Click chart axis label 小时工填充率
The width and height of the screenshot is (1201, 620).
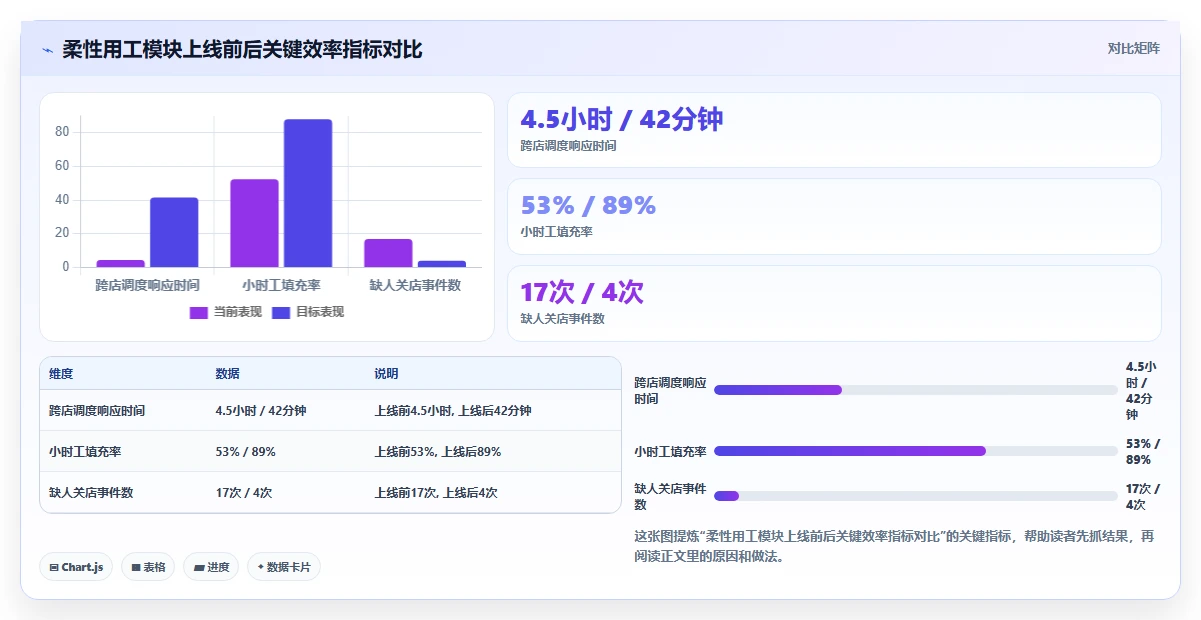point(281,286)
